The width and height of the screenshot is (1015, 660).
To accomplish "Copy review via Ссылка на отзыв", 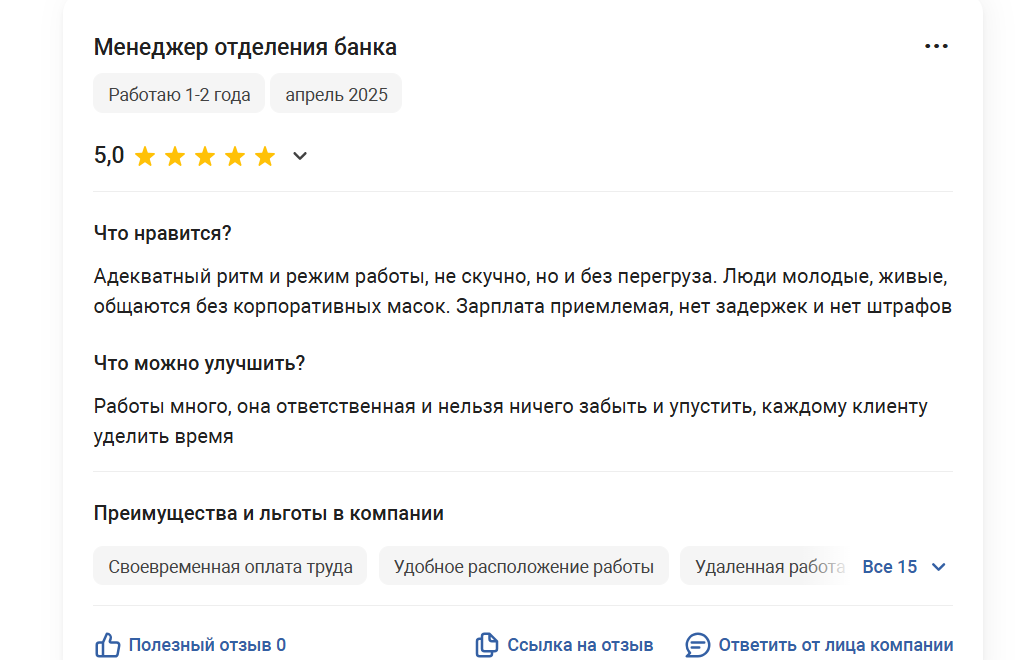I will pos(580,645).
